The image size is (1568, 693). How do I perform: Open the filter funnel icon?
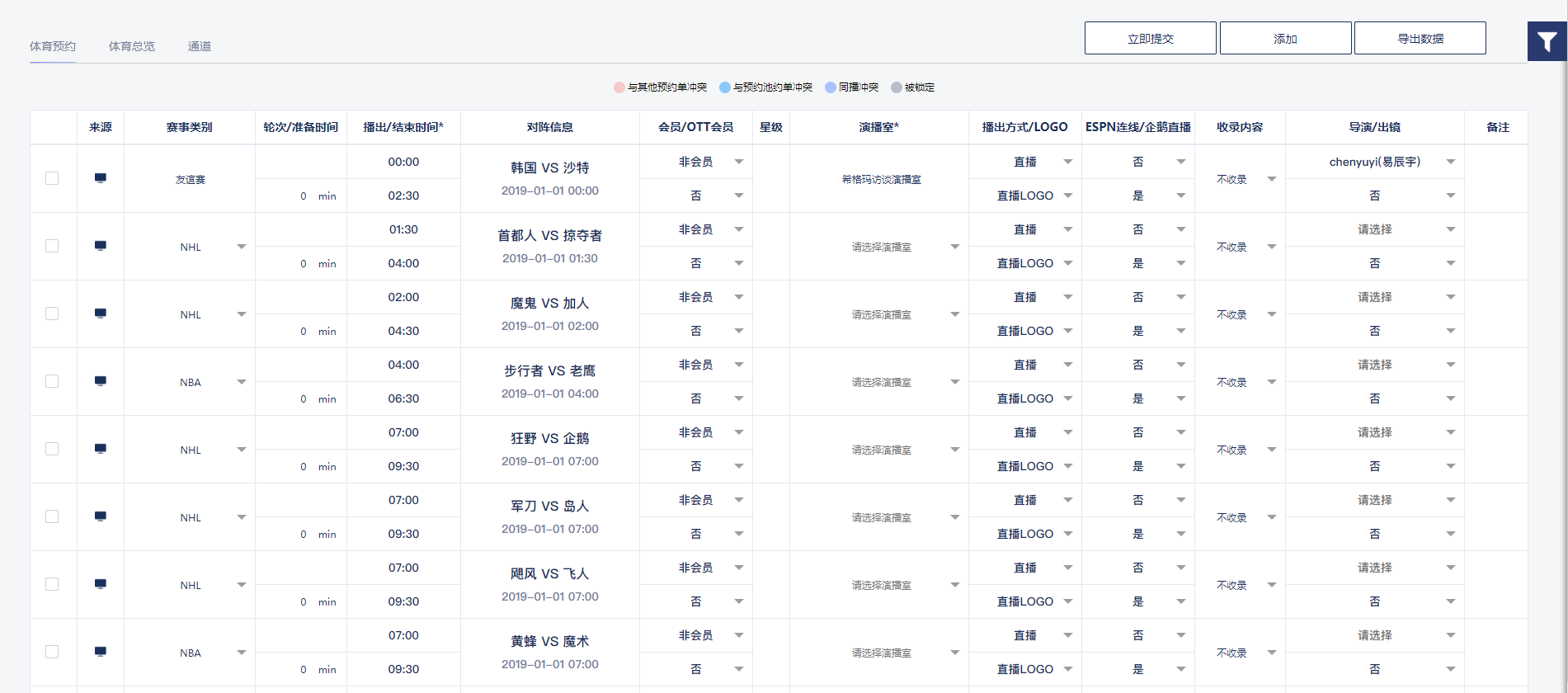(1547, 41)
